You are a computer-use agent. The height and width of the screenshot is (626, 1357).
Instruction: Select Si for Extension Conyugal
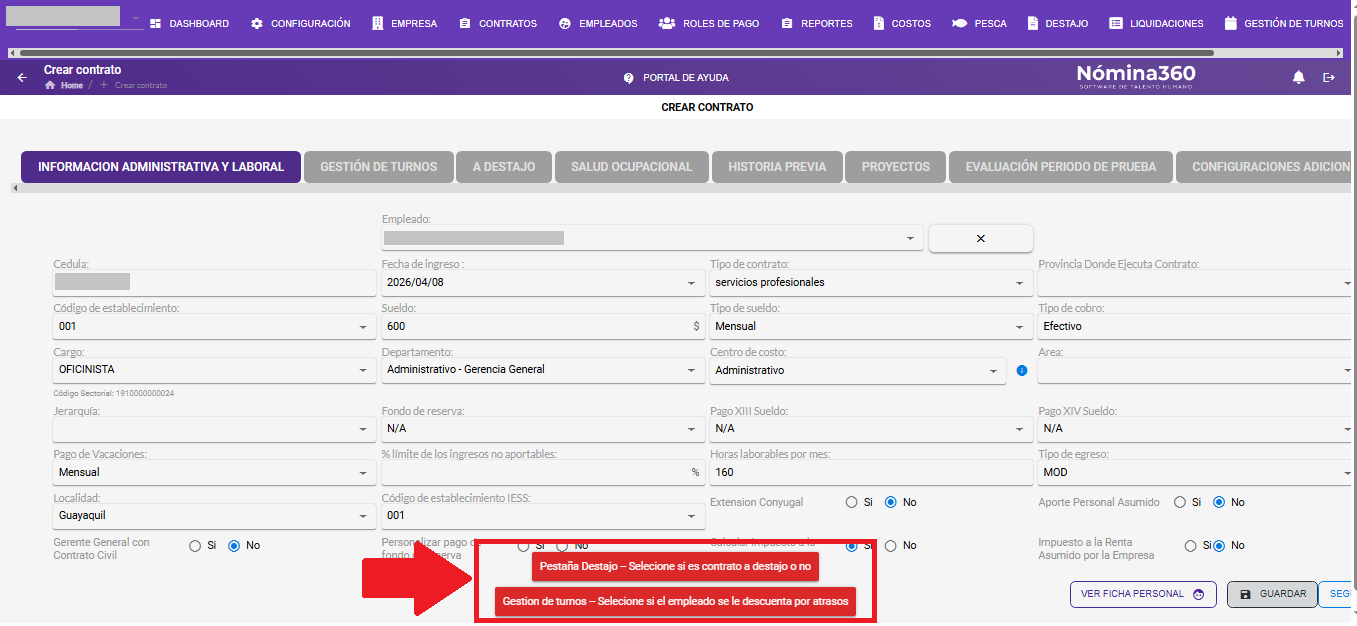click(x=852, y=502)
